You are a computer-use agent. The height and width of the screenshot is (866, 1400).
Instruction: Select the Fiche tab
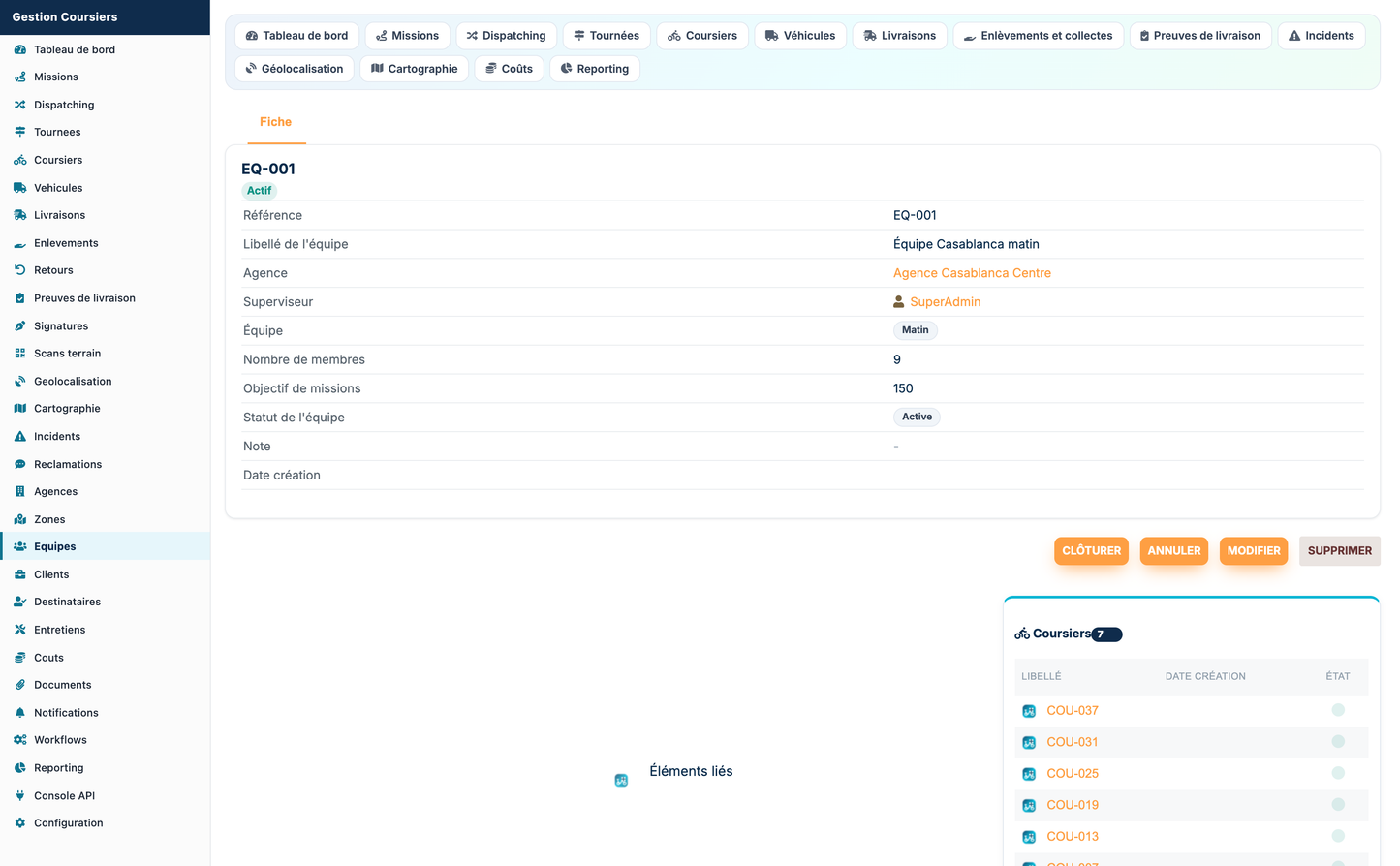click(x=275, y=122)
